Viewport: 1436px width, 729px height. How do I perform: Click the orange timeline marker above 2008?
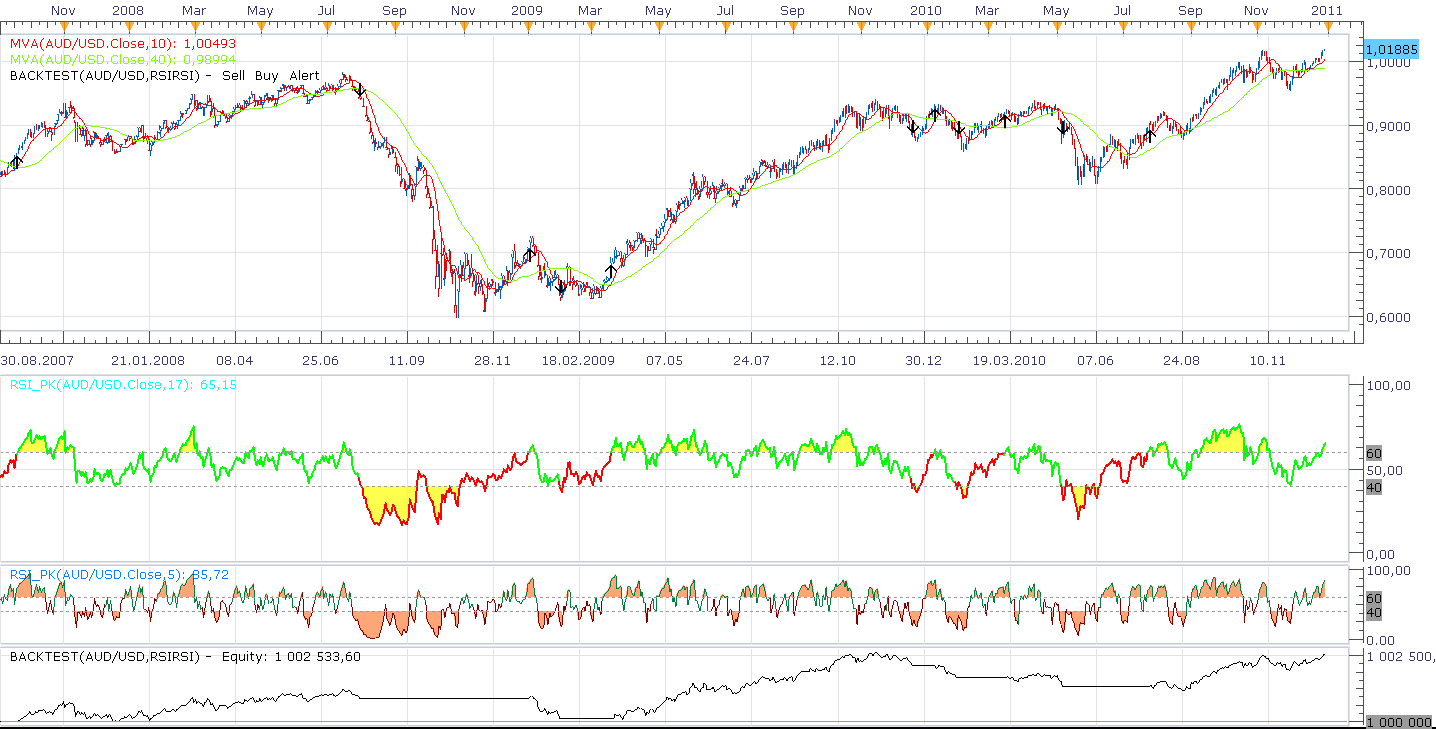pyautogui.click(x=127, y=26)
